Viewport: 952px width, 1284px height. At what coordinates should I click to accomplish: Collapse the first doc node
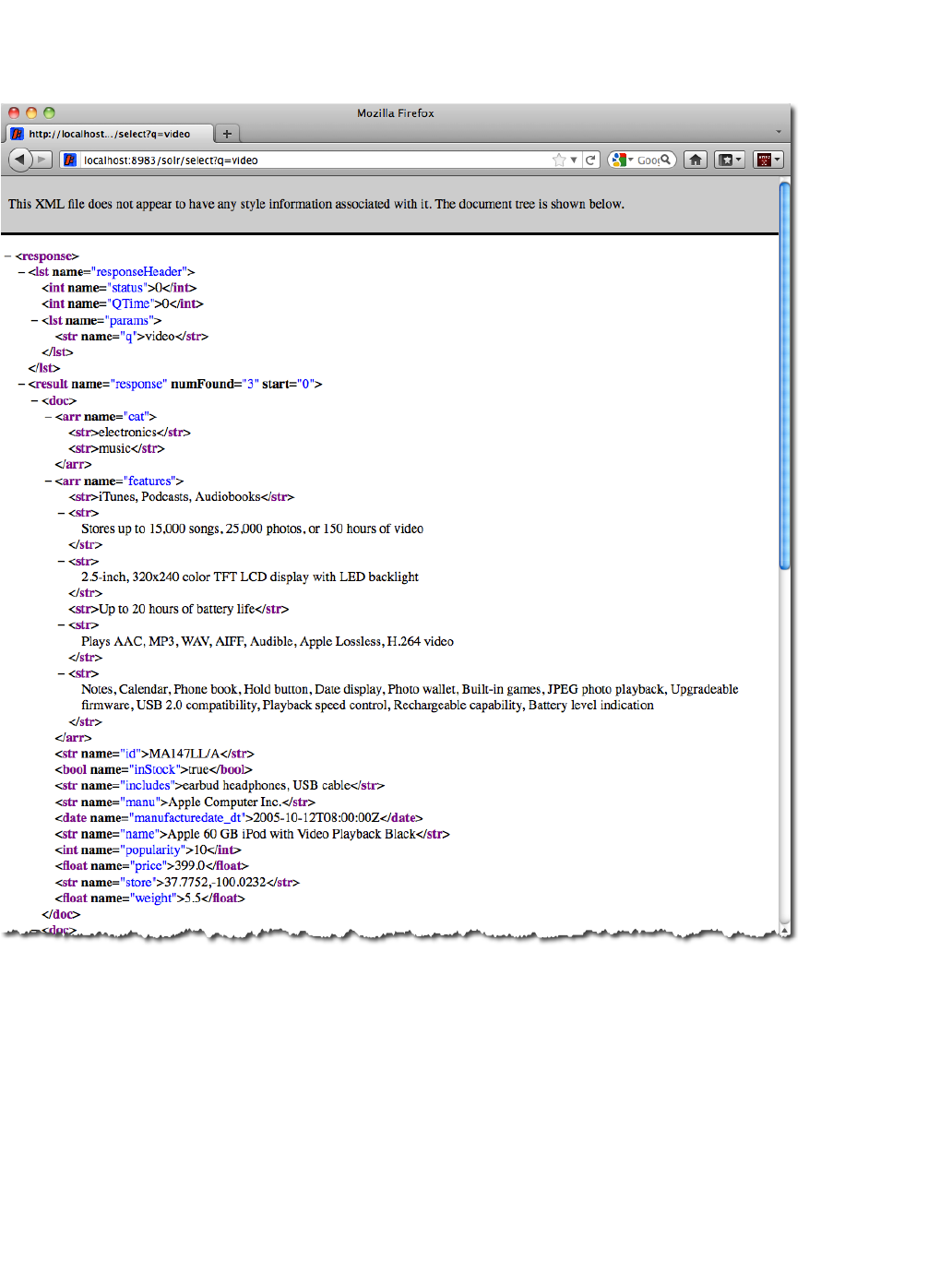34,401
